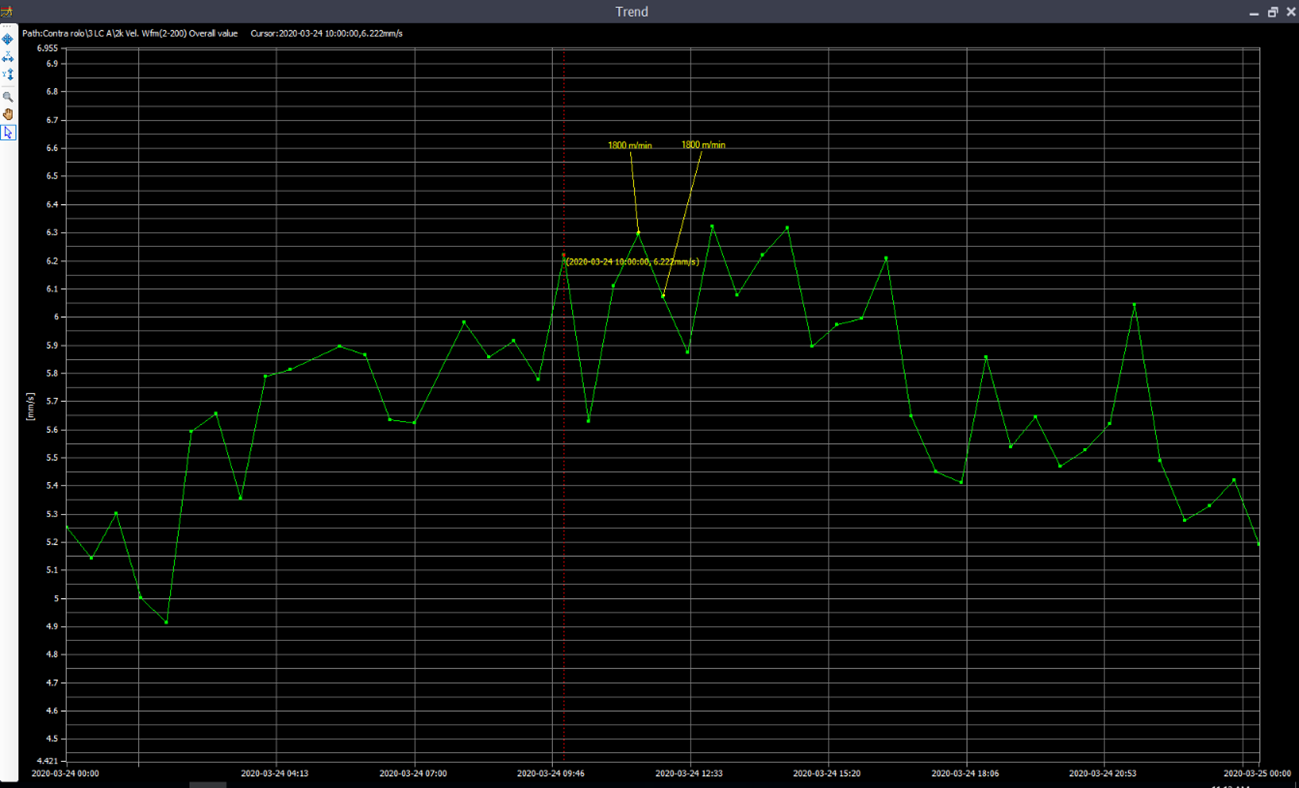This screenshot has height=788, width=1299.
Task: Click the 2020-03-24 18:06 time axis label
Action: click(x=965, y=773)
